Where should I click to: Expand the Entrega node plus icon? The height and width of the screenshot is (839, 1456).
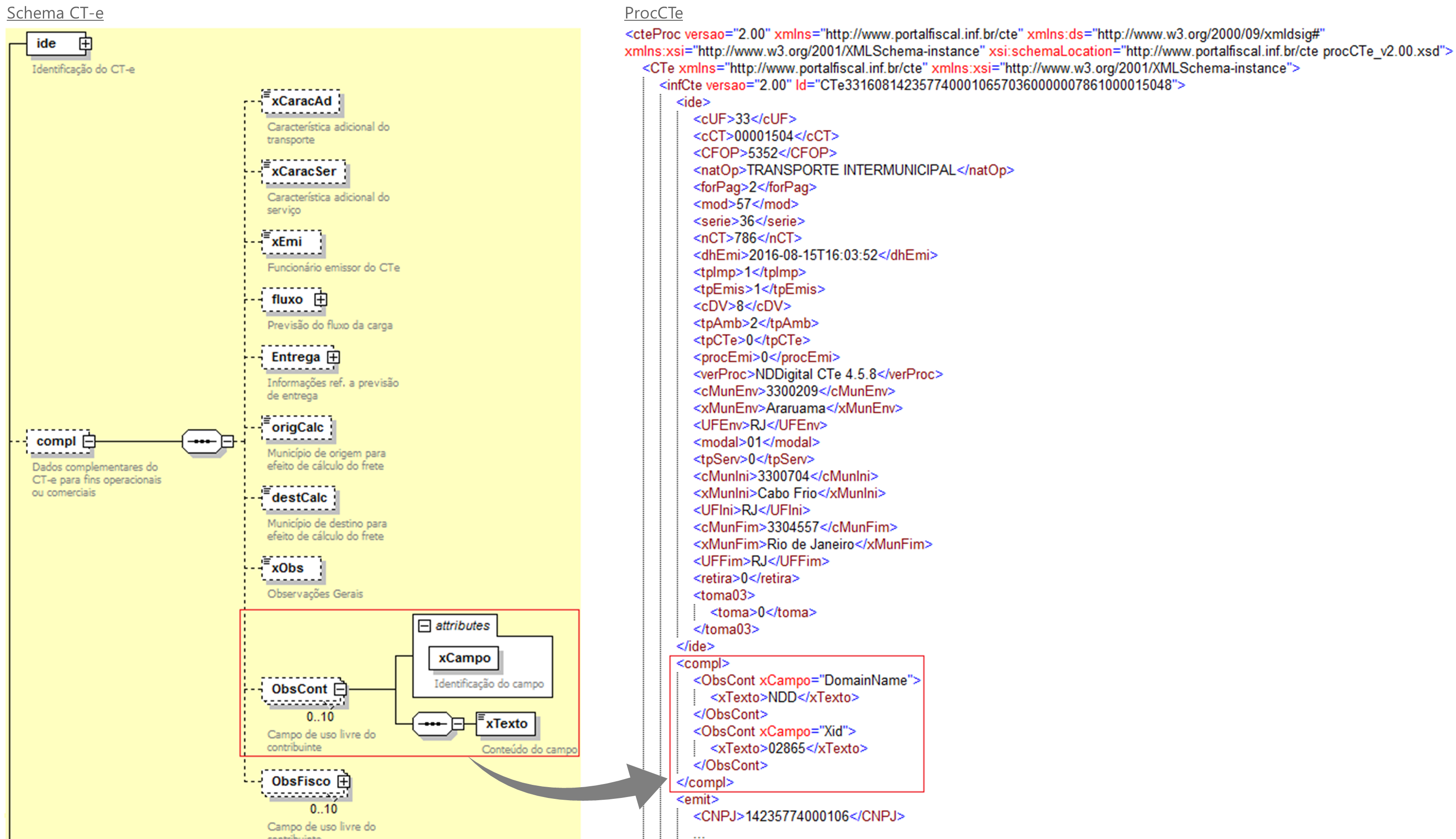click(333, 357)
